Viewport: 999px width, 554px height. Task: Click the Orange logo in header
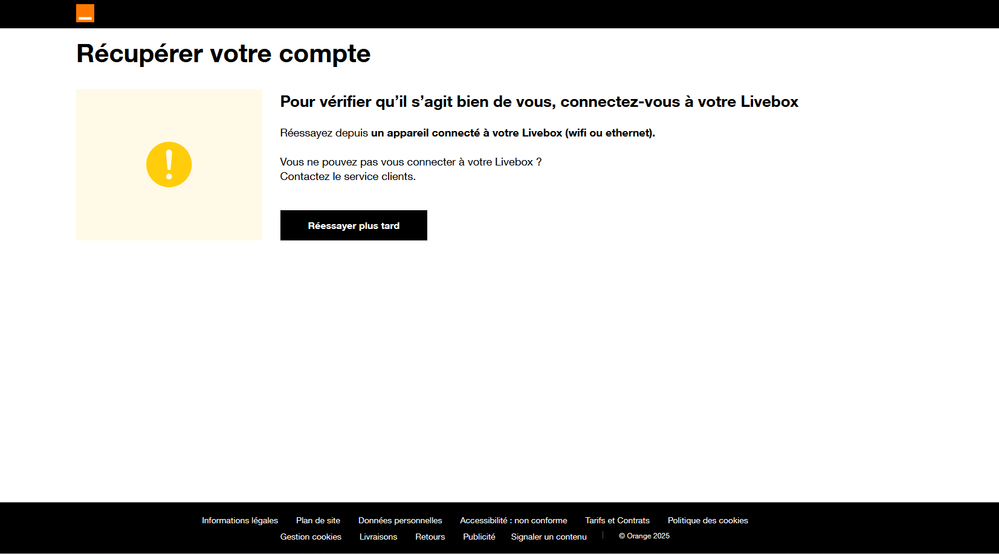(x=85, y=13)
